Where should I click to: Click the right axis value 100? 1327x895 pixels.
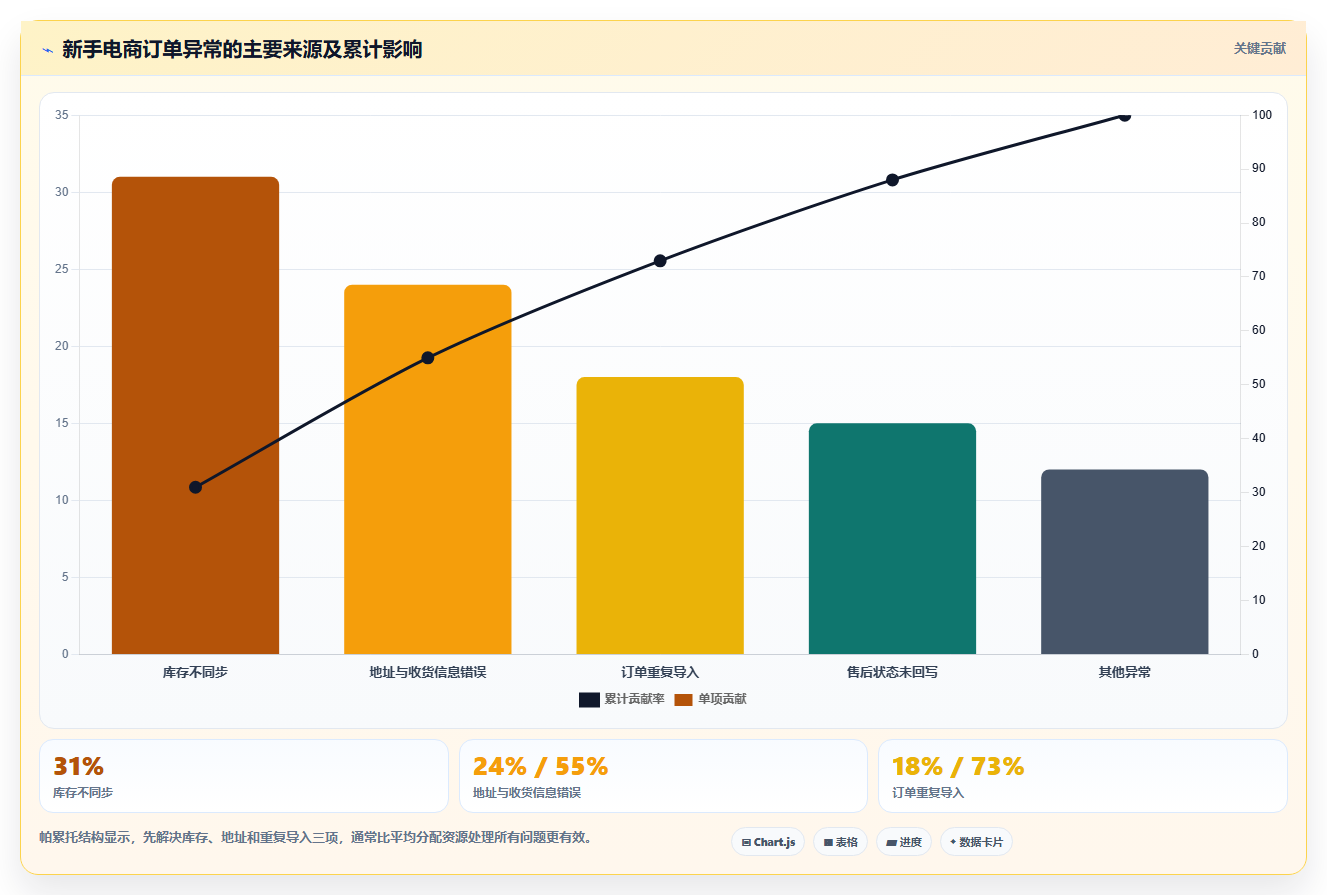click(x=1262, y=116)
